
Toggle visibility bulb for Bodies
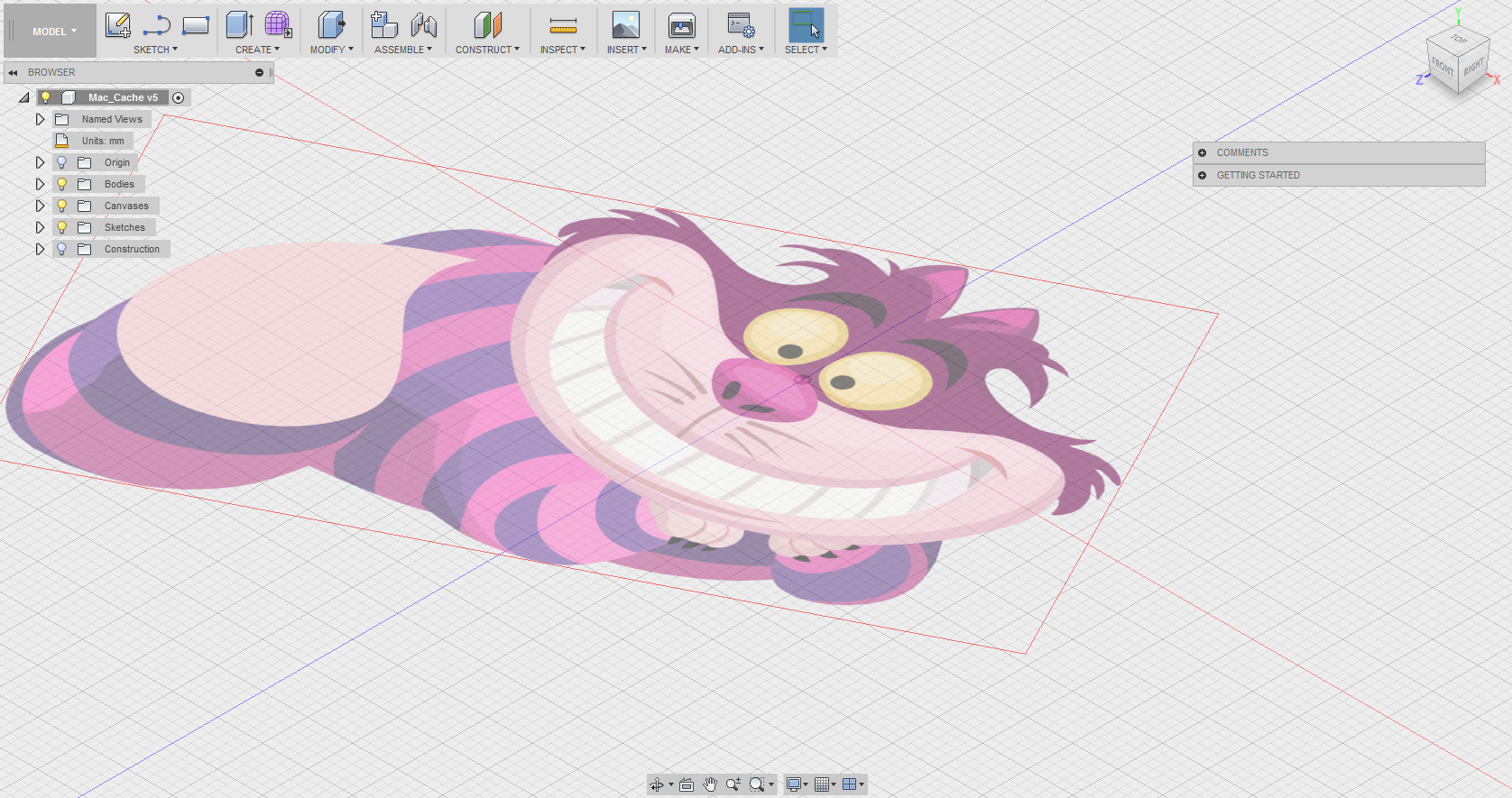tap(61, 184)
